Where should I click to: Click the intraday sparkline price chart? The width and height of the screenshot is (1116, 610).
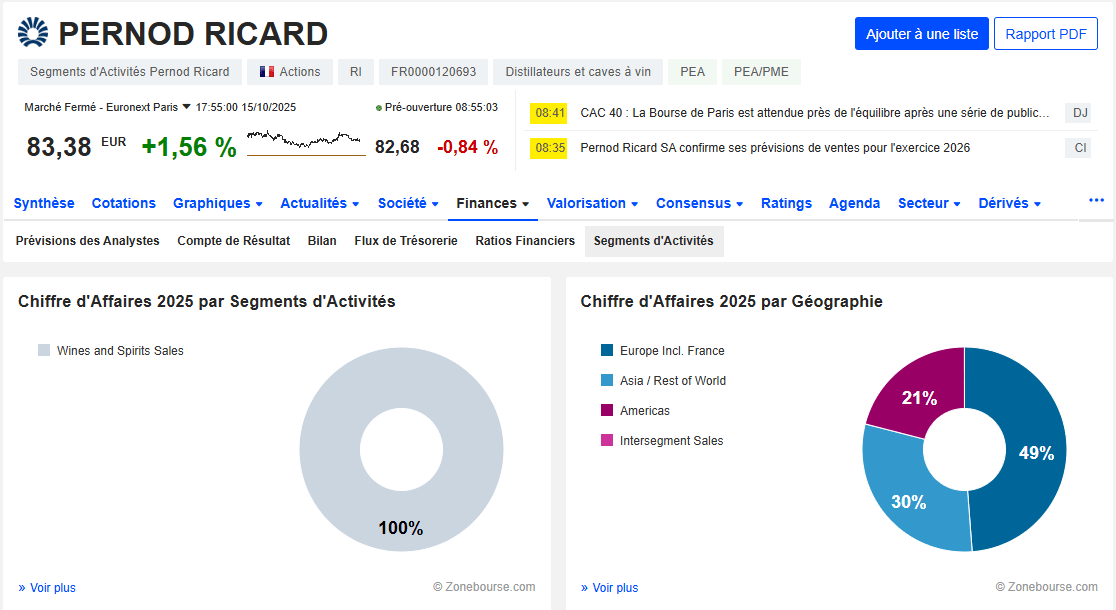[306, 142]
